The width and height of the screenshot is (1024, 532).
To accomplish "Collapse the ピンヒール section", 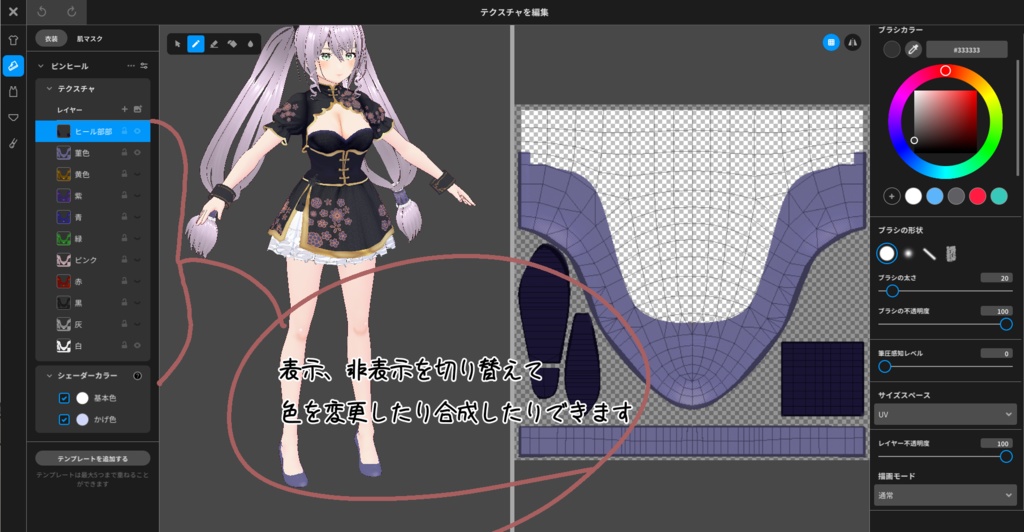I will pyautogui.click(x=41, y=66).
